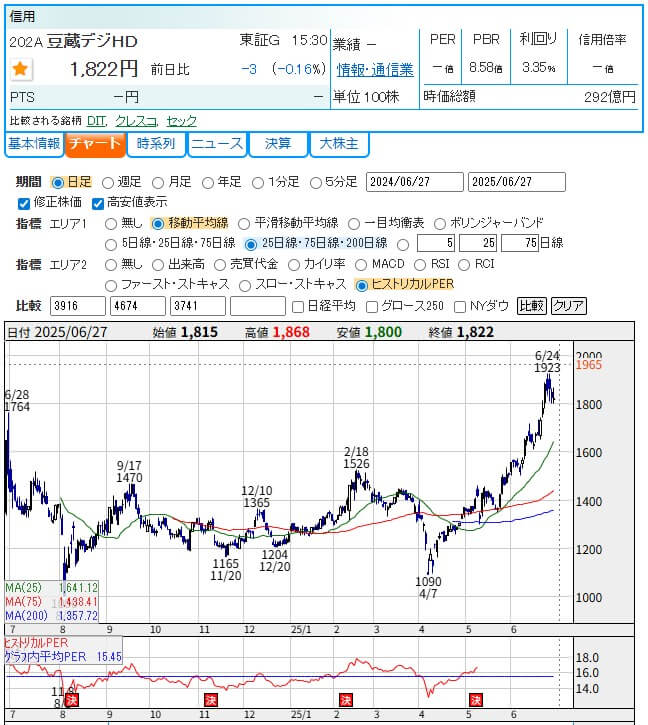Click the MA(25) legend value 1,641.12
Screen dimensions: 648x725
point(78,588)
